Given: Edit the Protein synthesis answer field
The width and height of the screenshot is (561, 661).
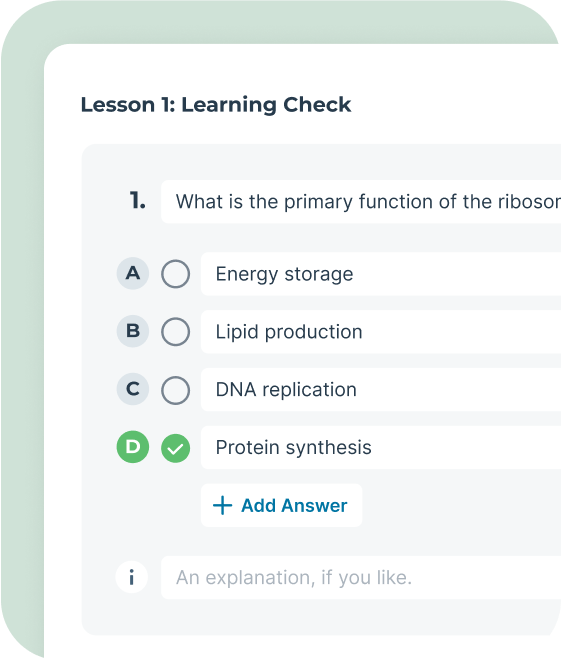Looking at the screenshot, I should tap(381, 447).
